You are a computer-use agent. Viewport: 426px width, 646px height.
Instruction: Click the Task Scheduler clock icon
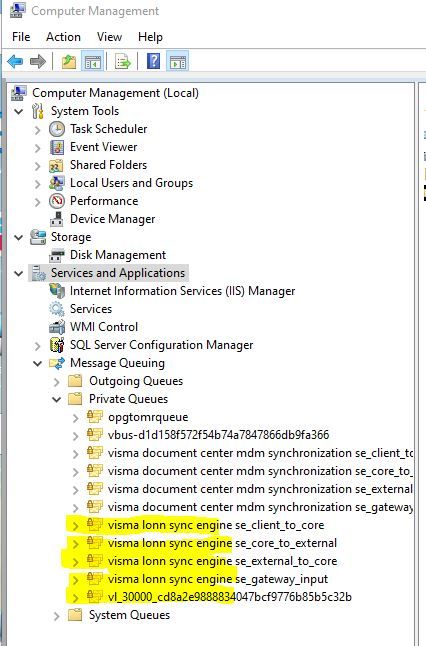(x=57, y=129)
